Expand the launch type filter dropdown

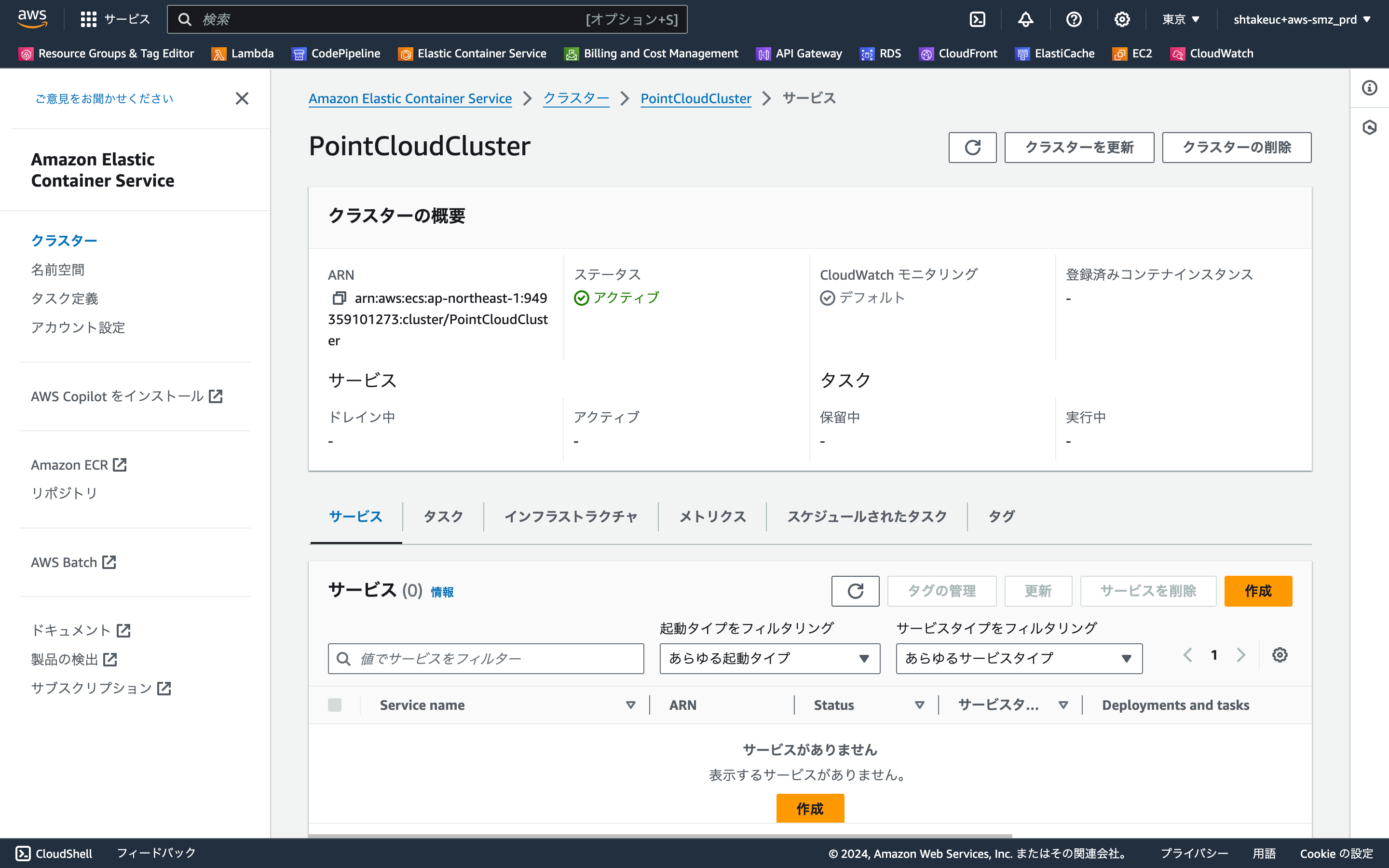(x=770, y=658)
